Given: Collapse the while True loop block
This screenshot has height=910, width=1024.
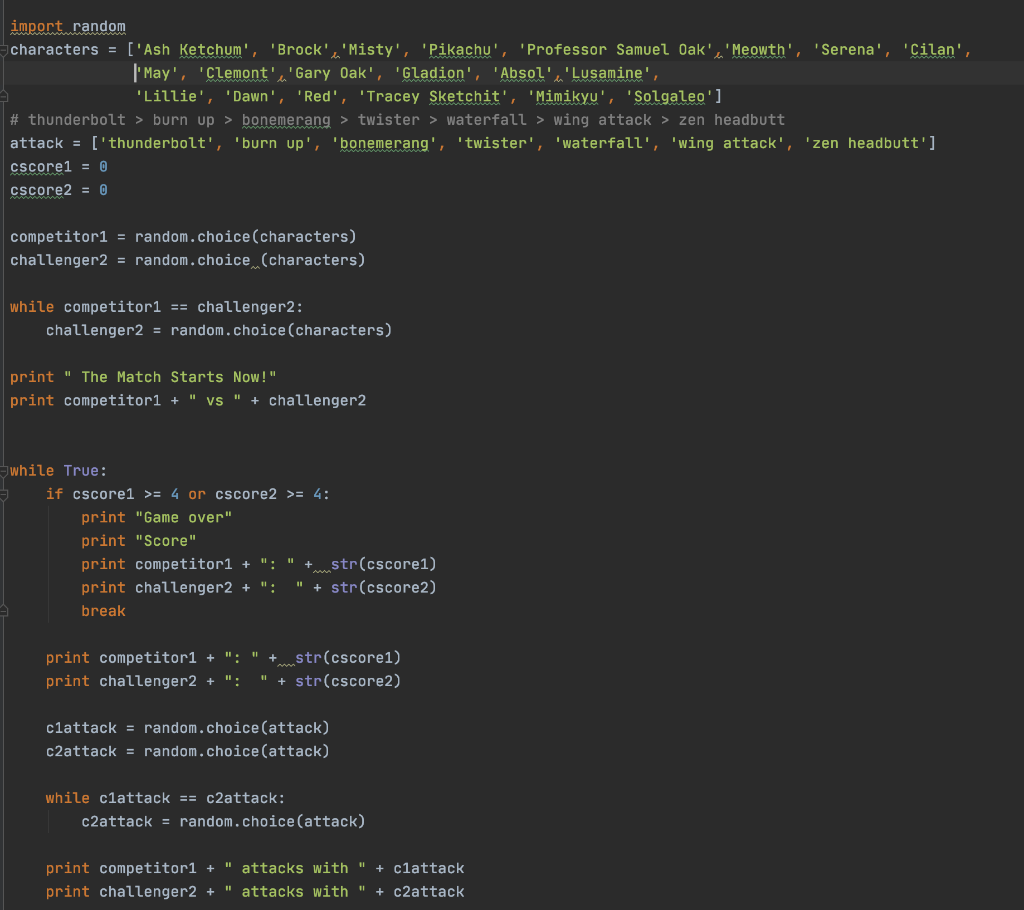Looking at the screenshot, I should click(4, 470).
